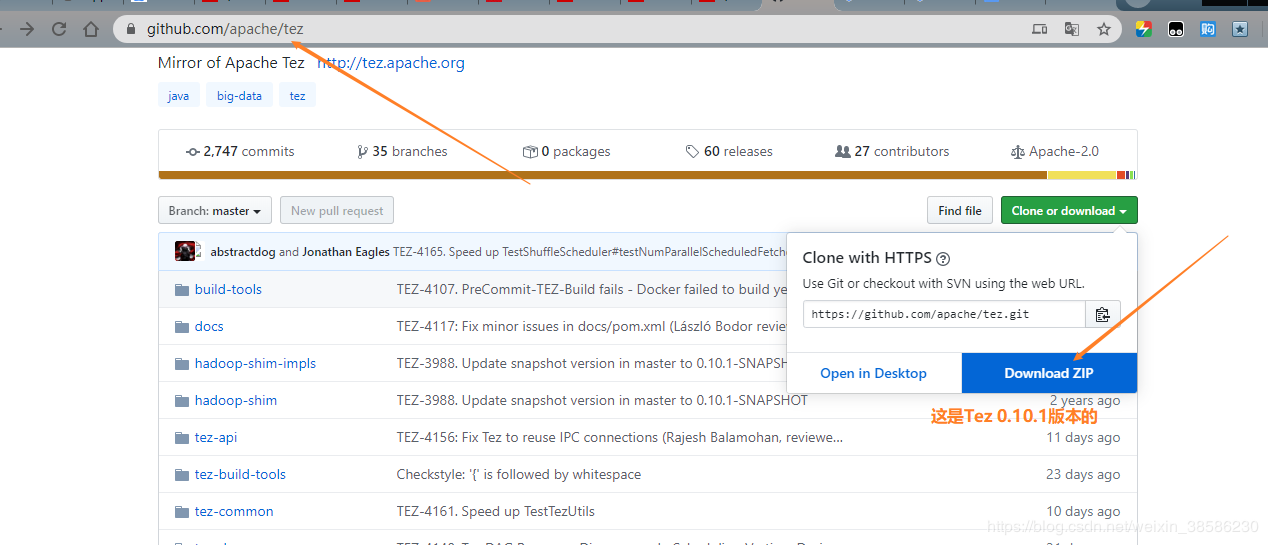Collapse the Clone or download dropdown
The height and width of the screenshot is (545, 1268).
pos(1069,211)
